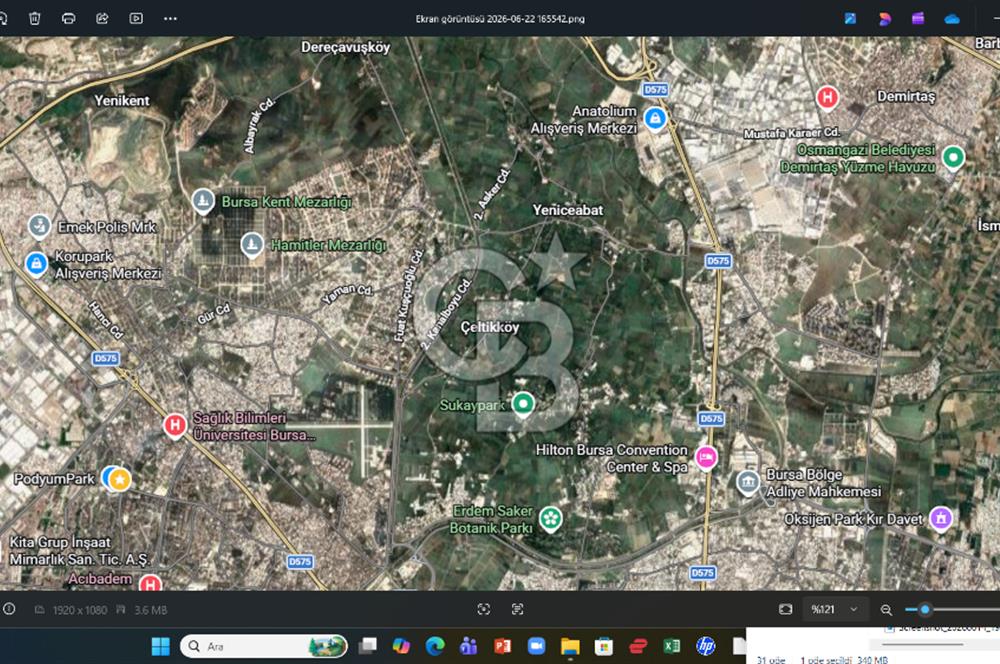Click the Hilton Bursa pink hotel pin
The height and width of the screenshot is (664, 1000).
click(x=706, y=458)
